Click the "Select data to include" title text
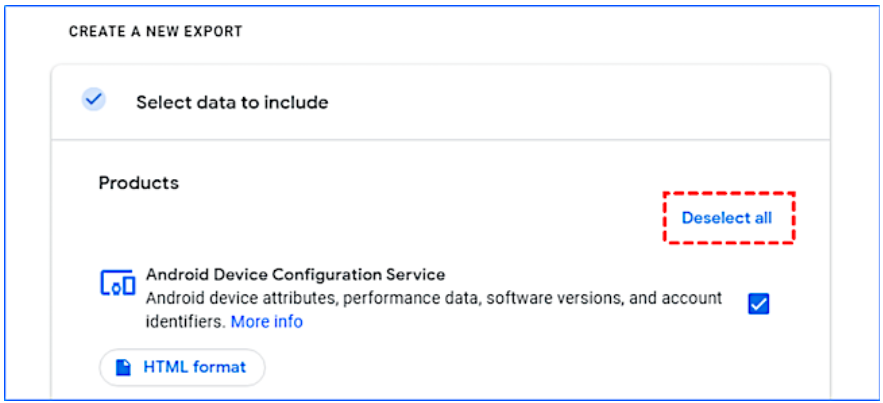Image resolution: width=883 pixels, height=403 pixels. (232, 102)
